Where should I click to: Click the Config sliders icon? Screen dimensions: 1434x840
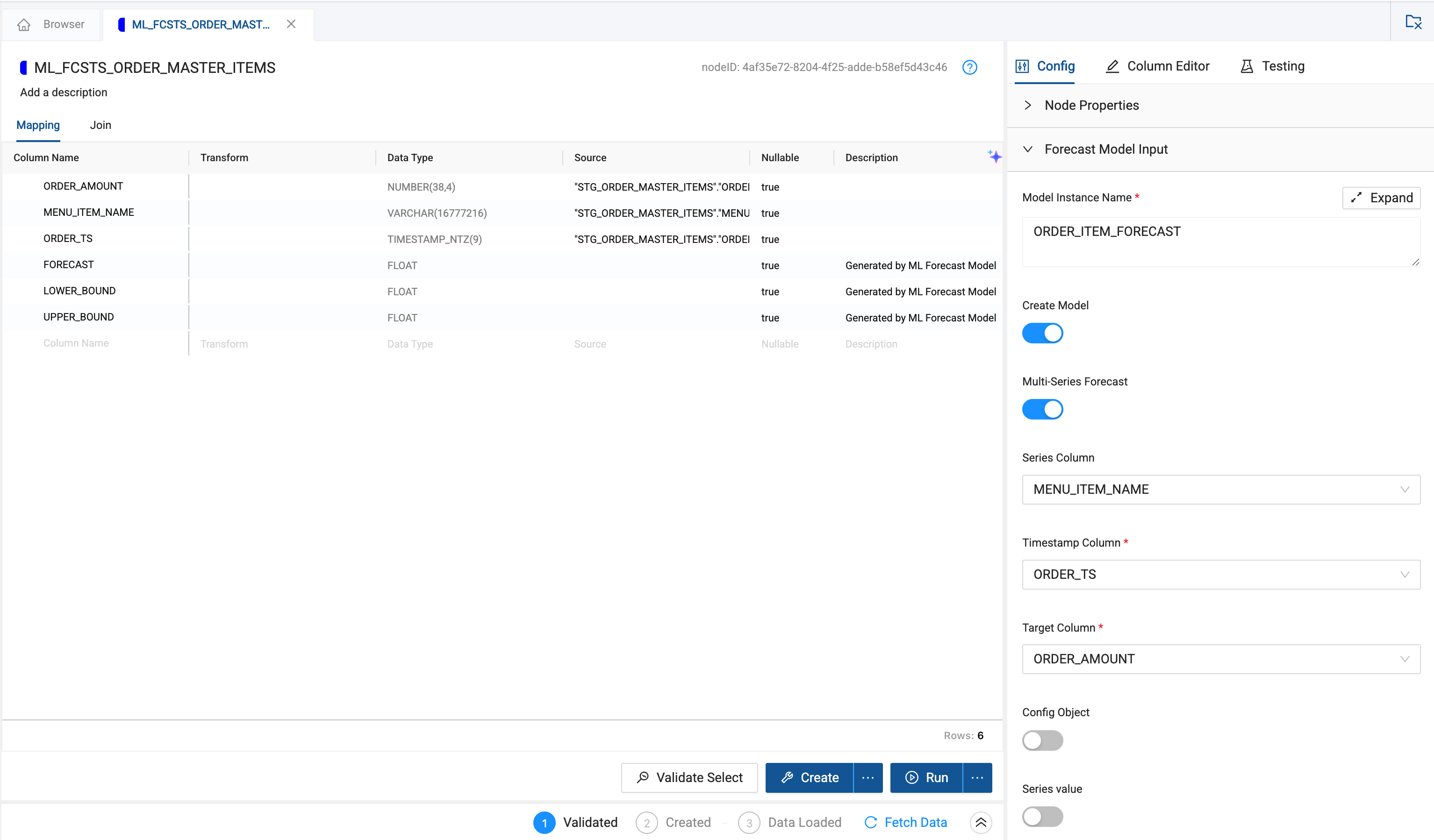point(1022,66)
